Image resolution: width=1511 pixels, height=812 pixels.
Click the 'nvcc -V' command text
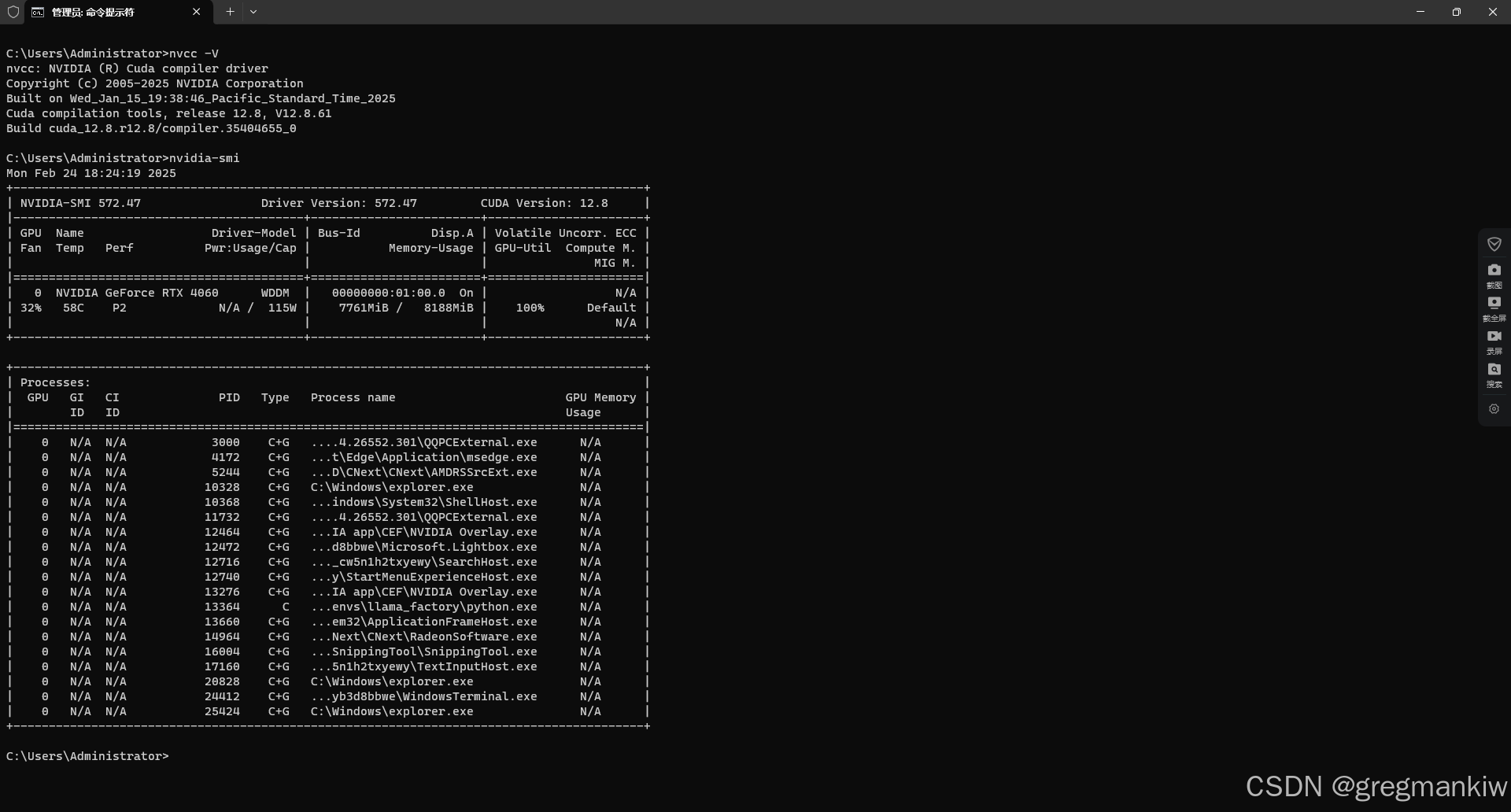click(x=194, y=54)
